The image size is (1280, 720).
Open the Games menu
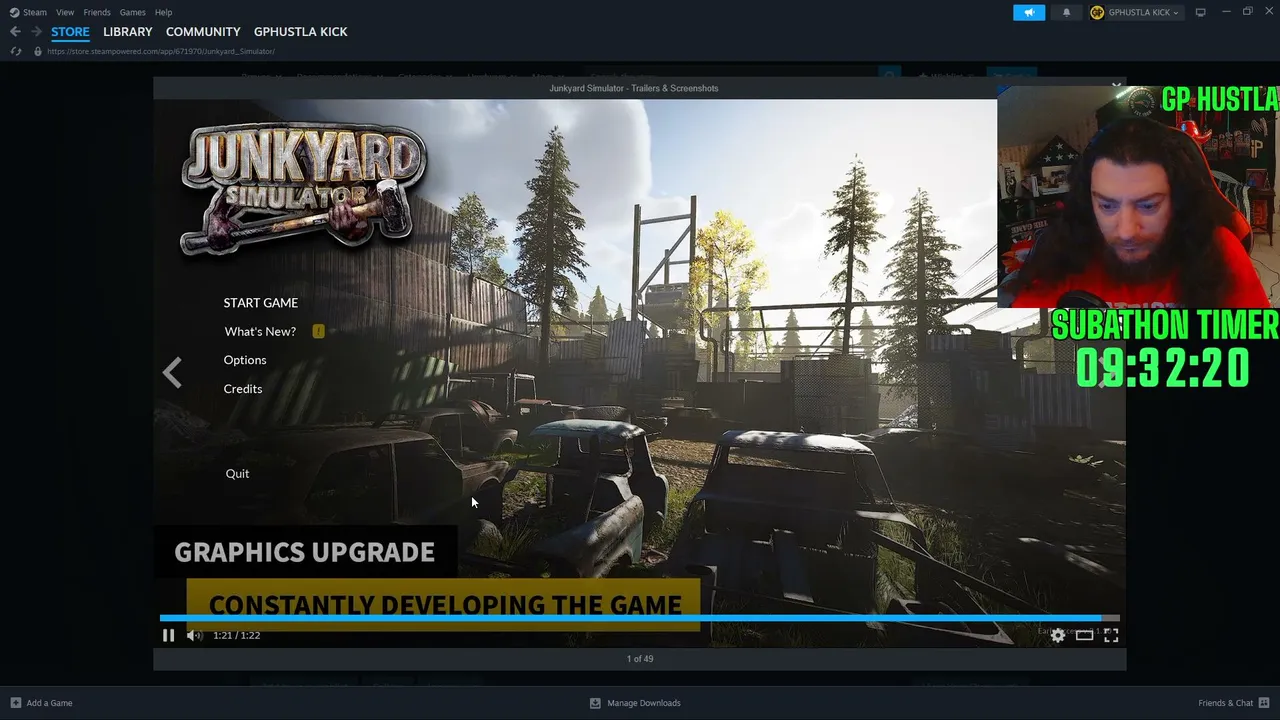pos(132,12)
